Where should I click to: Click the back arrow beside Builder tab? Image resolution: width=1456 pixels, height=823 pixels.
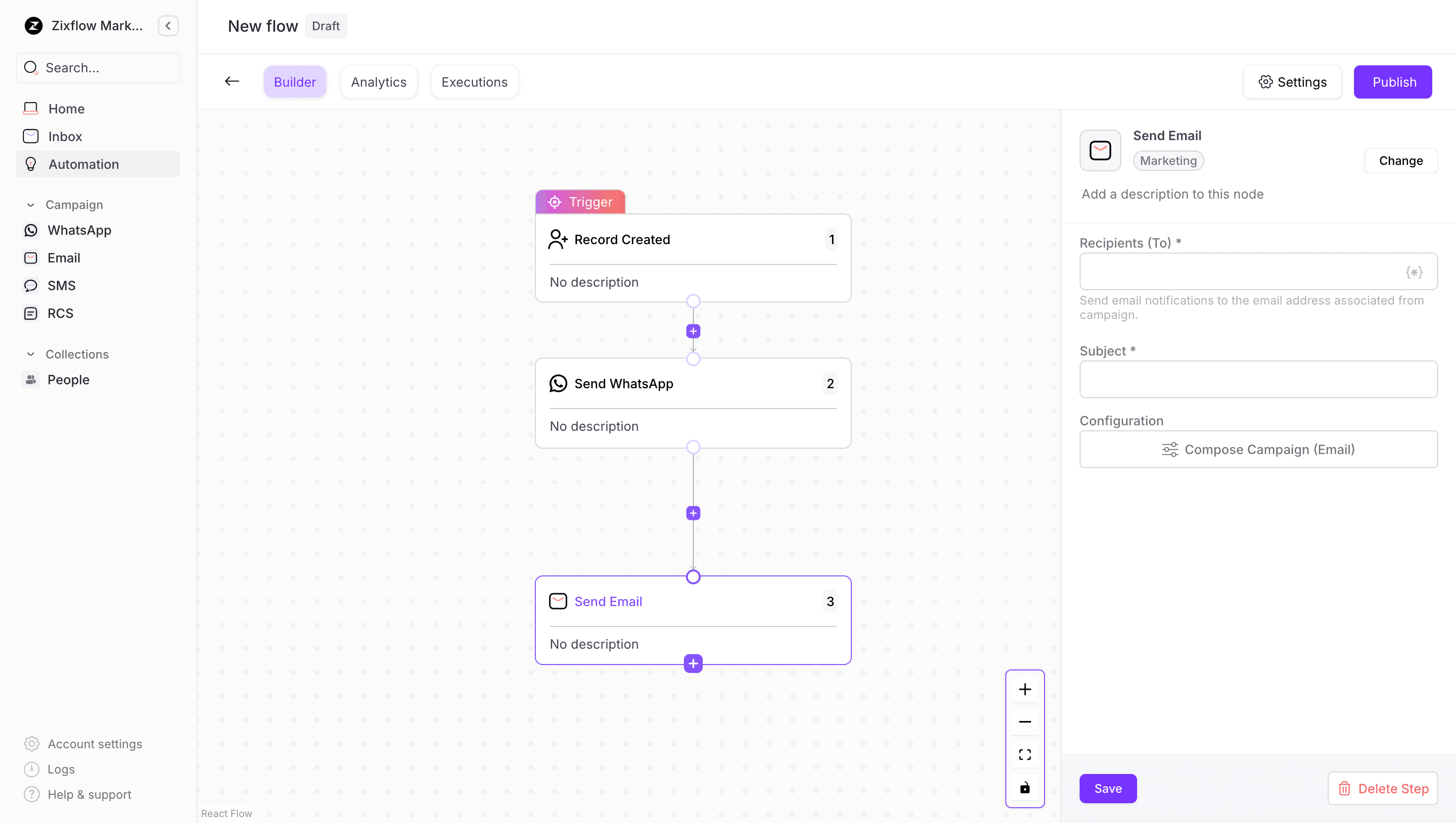(x=232, y=81)
